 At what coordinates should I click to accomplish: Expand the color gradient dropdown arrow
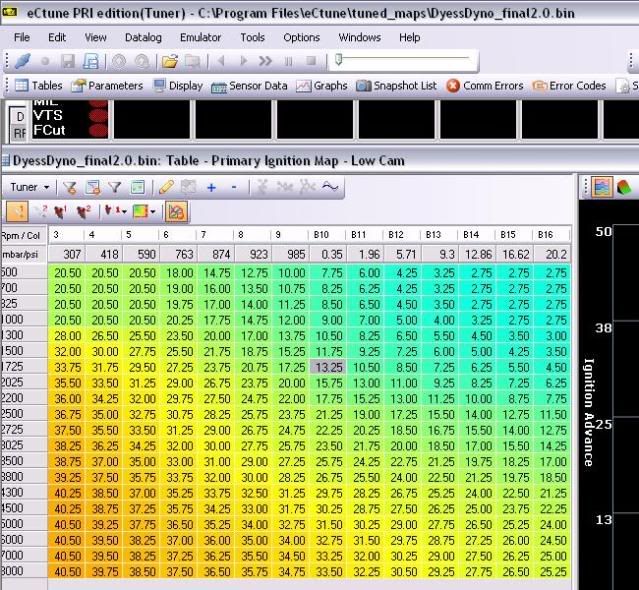pyautogui.click(x=151, y=212)
